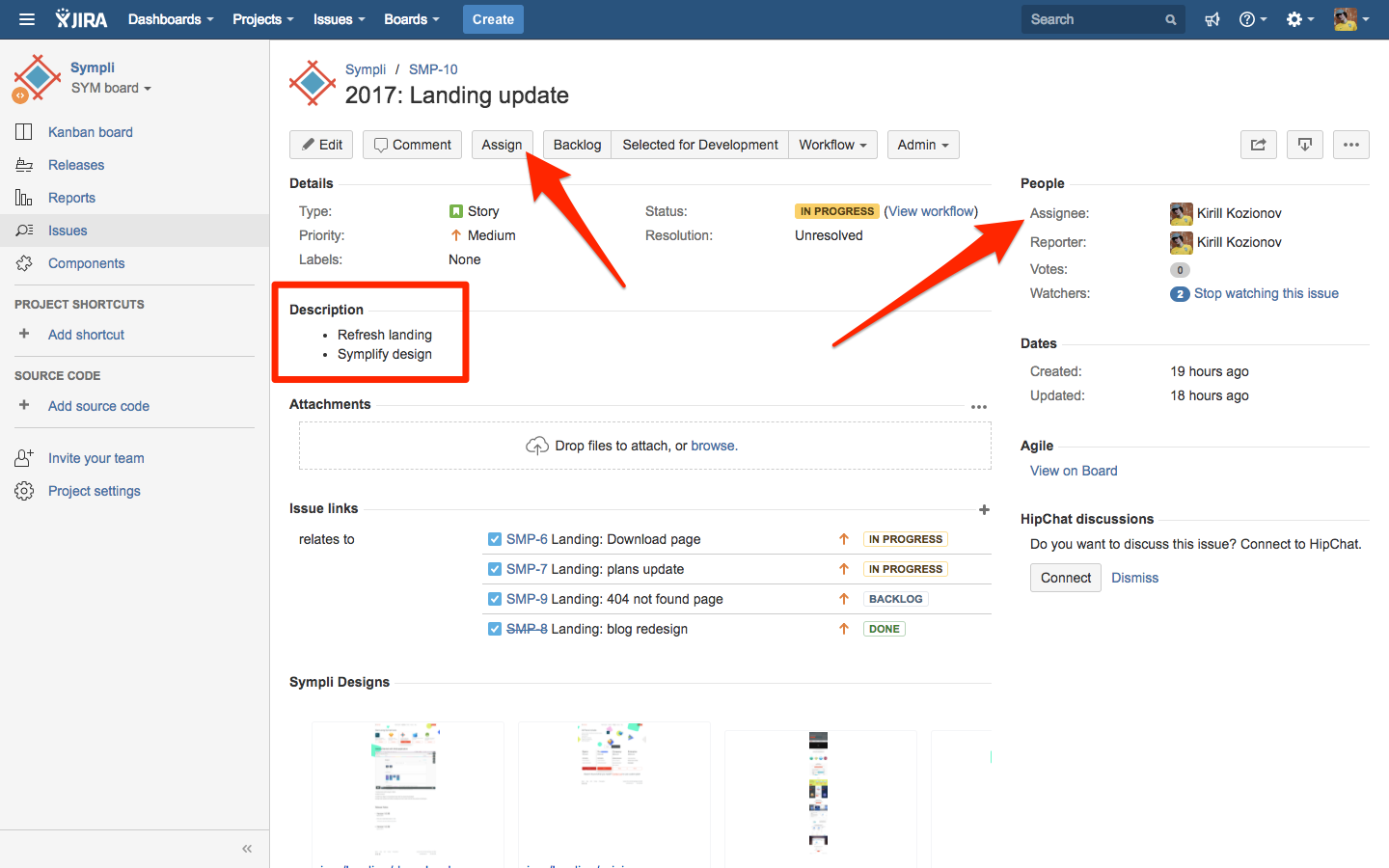Click the plus icon beside Add source code

24,405
